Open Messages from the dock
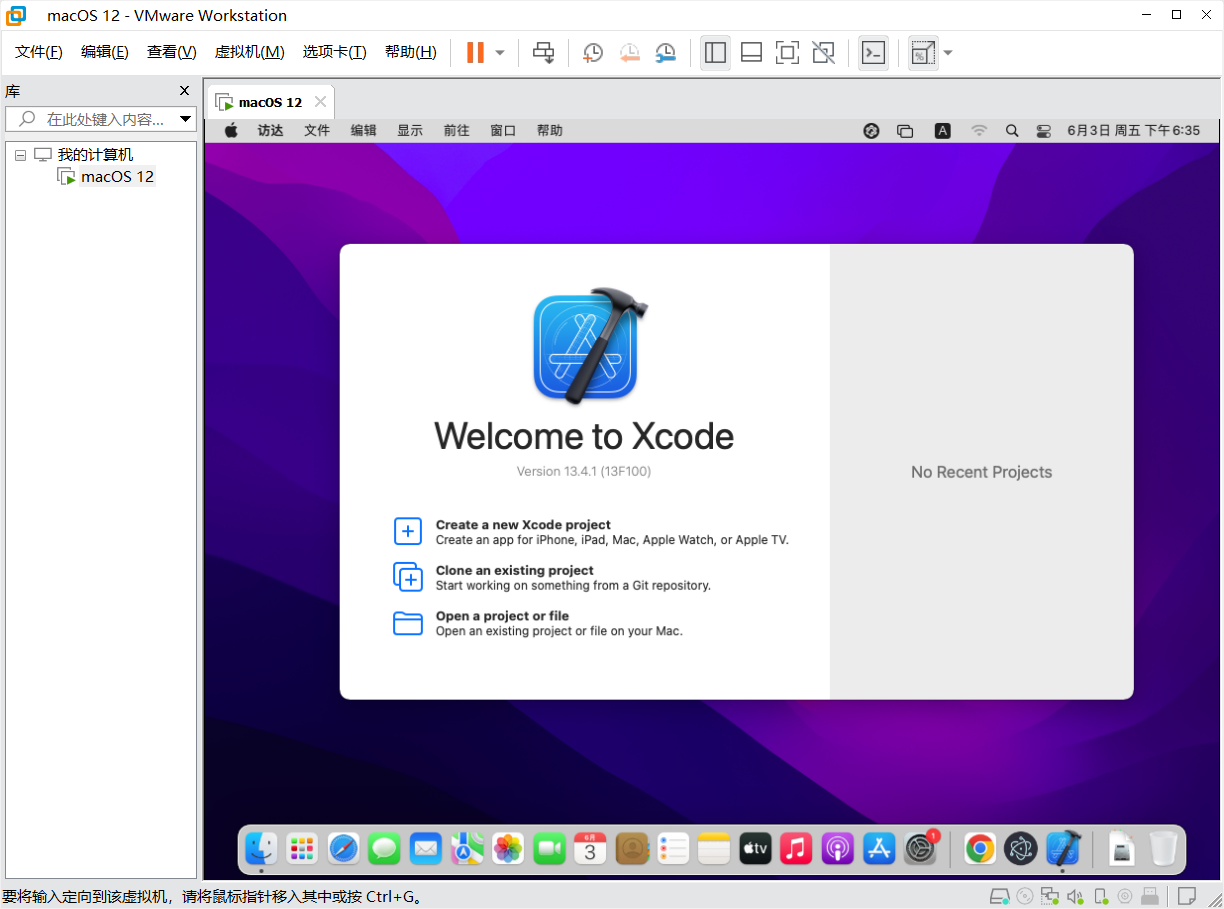Image resolution: width=1224 pixels, height=909 pixels. click(x=384, y=849)
